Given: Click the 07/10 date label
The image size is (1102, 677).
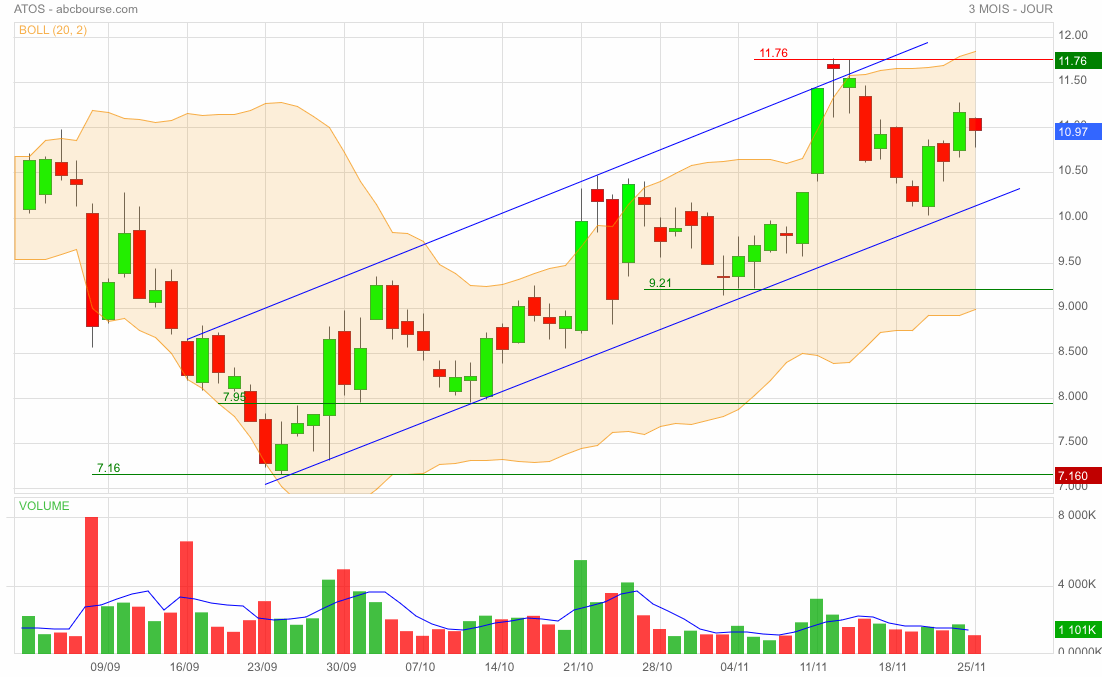Looking at the screenshot, I should 420,667.
